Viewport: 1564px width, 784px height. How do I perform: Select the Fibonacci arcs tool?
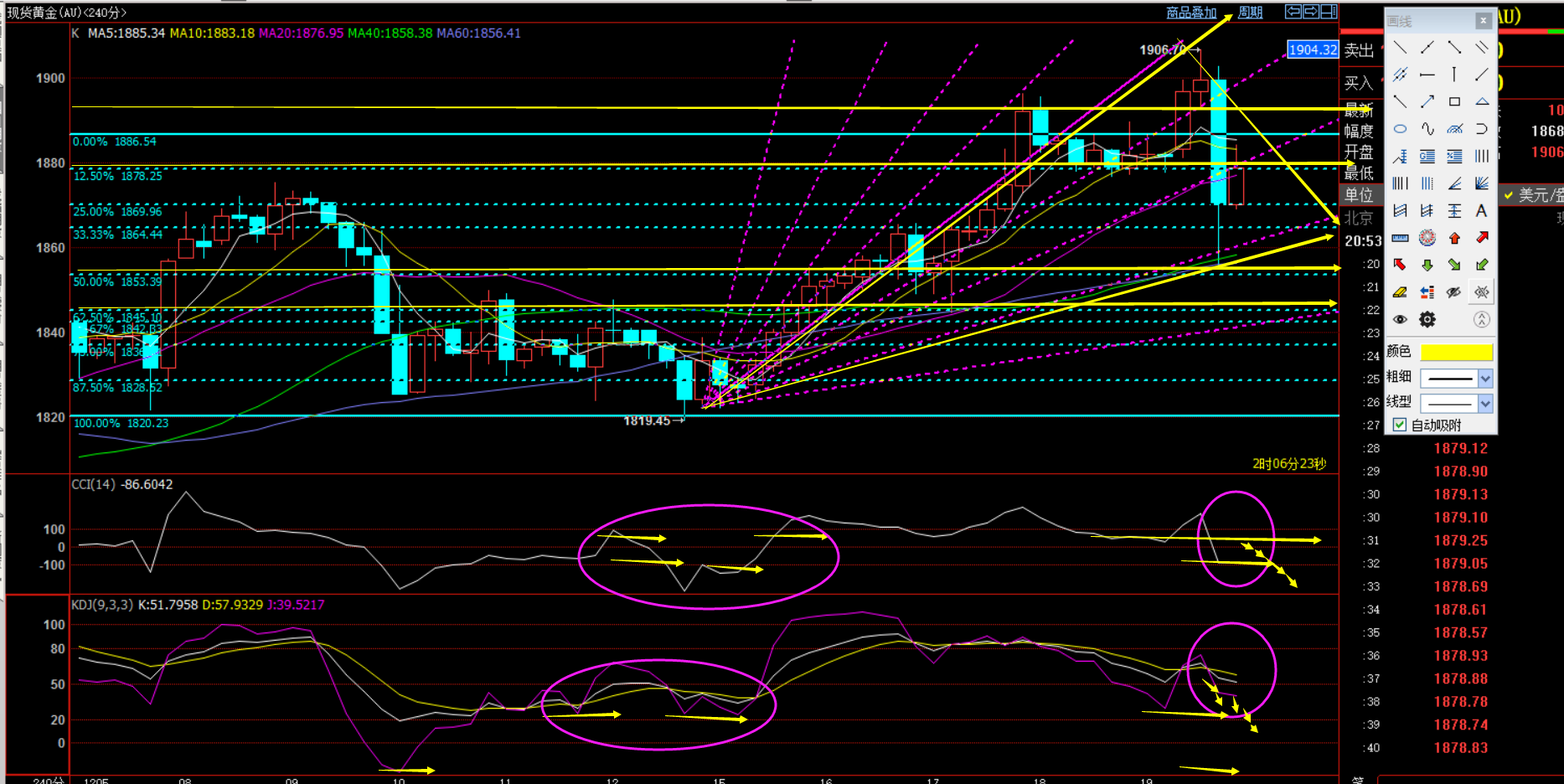1454,129
